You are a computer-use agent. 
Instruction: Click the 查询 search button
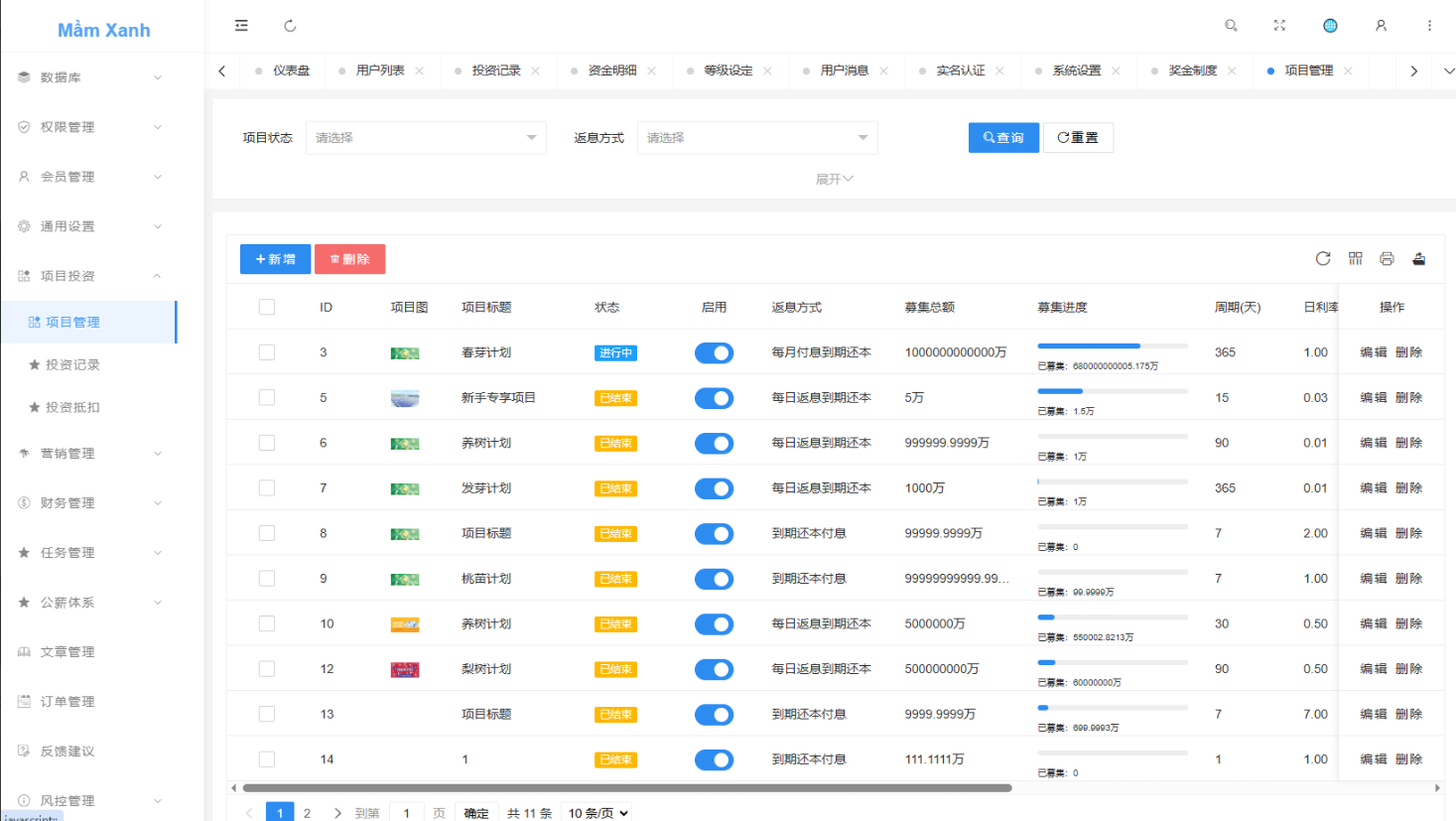click(1003, 138)
